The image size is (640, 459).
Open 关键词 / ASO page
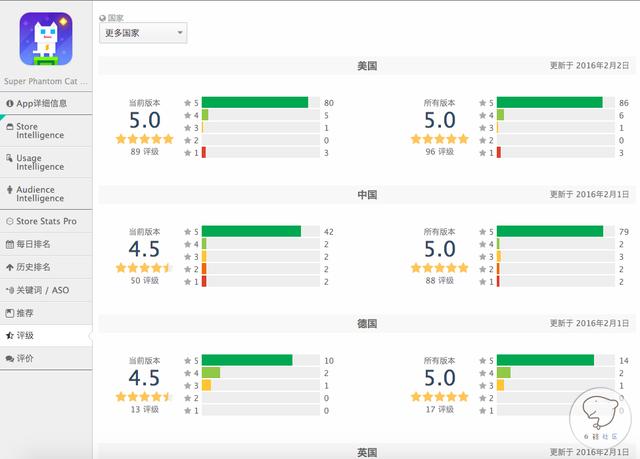[46, 290]
